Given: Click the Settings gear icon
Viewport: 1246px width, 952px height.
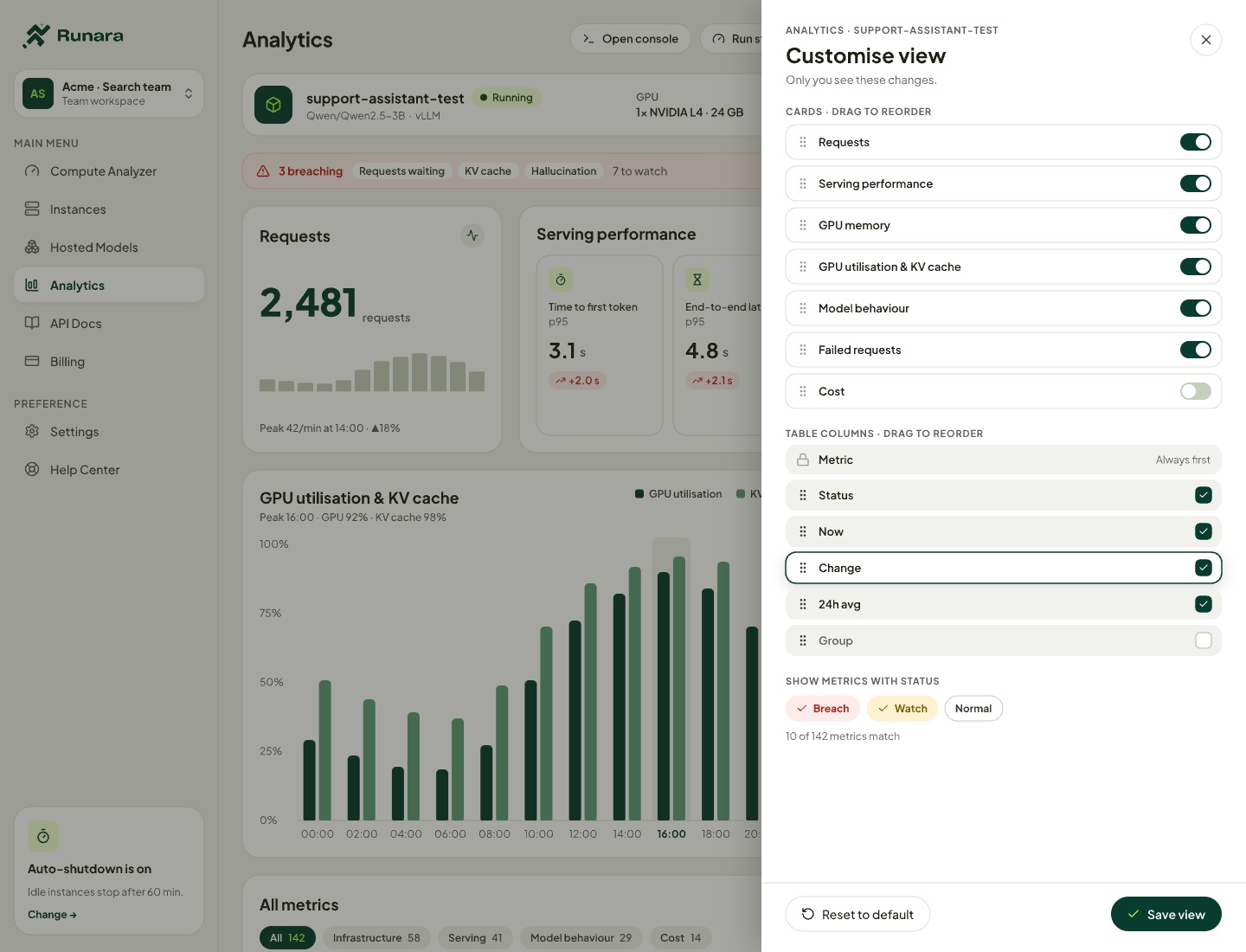Looking at the screenshot, I should 32,432.
